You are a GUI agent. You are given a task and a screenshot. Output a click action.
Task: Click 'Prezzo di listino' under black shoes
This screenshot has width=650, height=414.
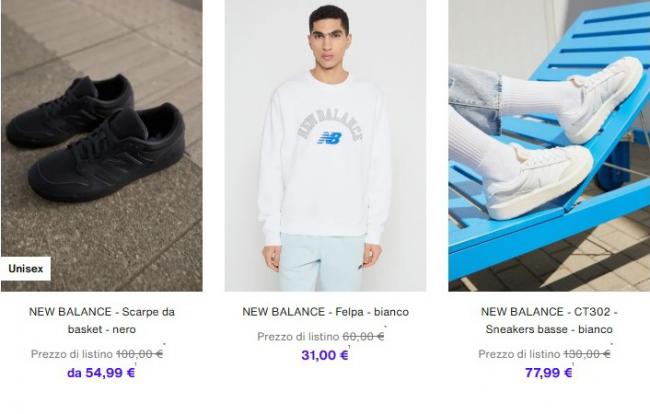click(72, 354)
